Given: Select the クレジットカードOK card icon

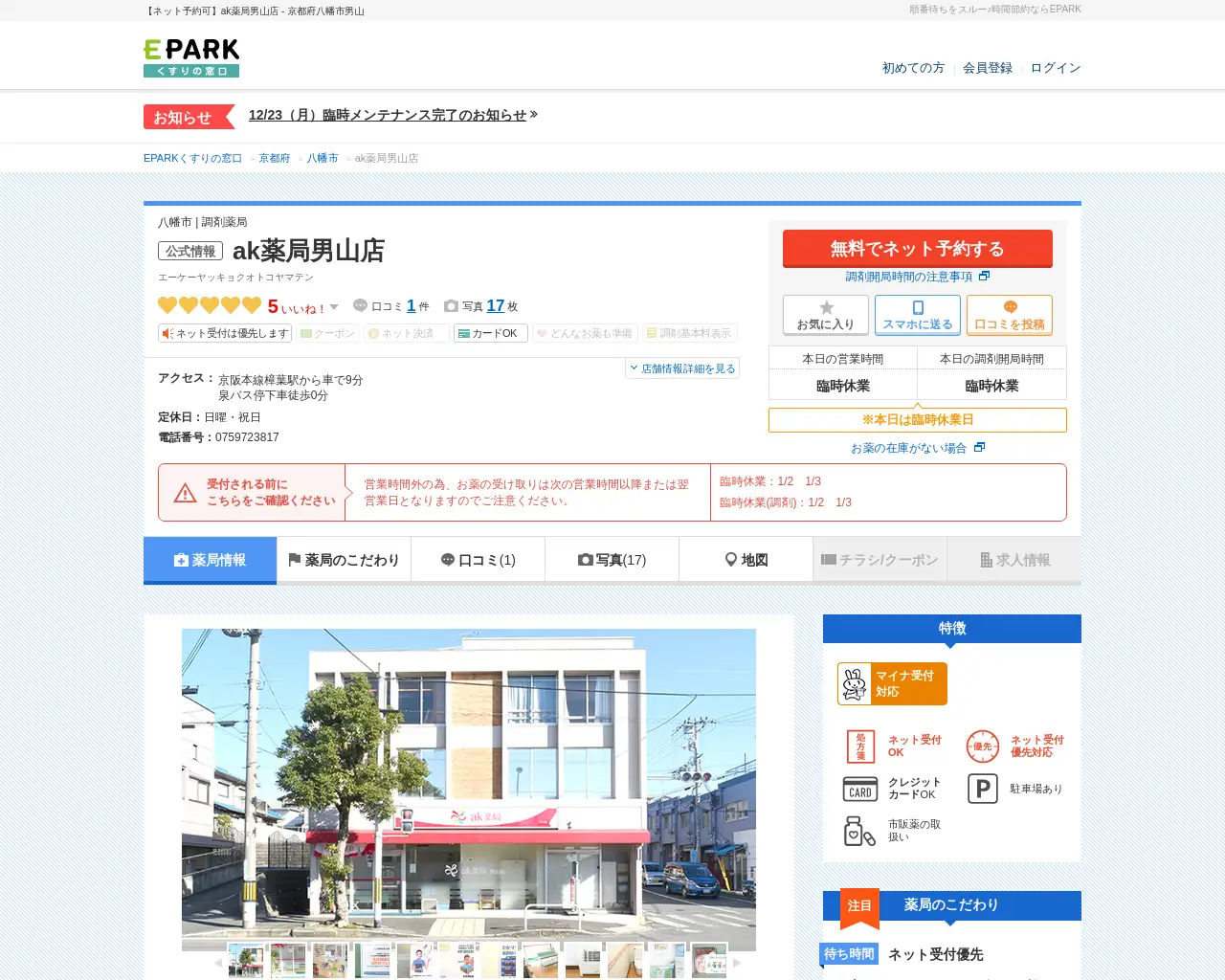Looking at the screenshot, I should pos(859,789).
